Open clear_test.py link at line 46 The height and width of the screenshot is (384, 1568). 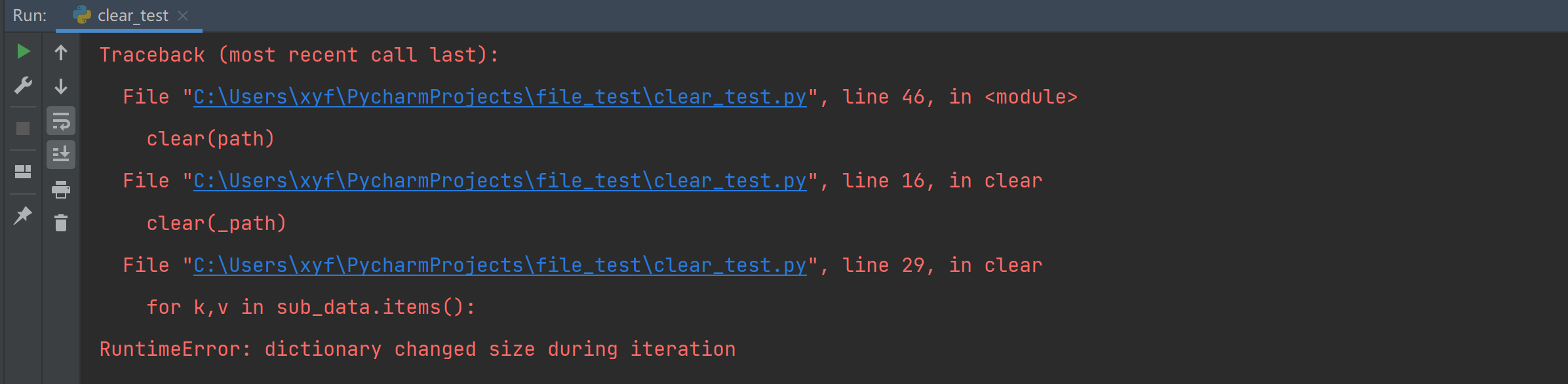coord(500,97)
